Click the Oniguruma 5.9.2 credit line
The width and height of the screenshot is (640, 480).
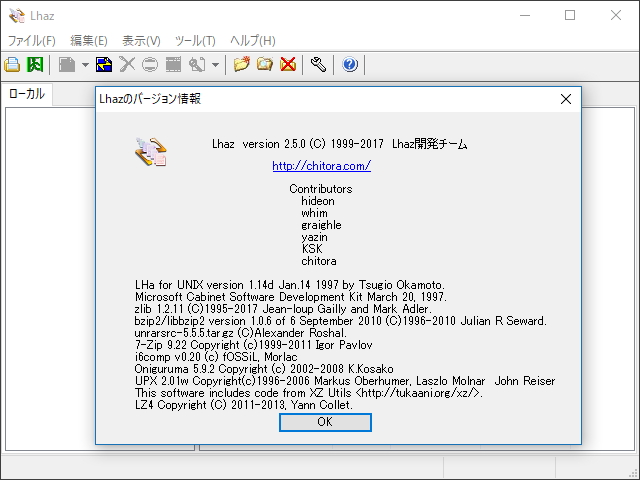(x=264, y=369)
